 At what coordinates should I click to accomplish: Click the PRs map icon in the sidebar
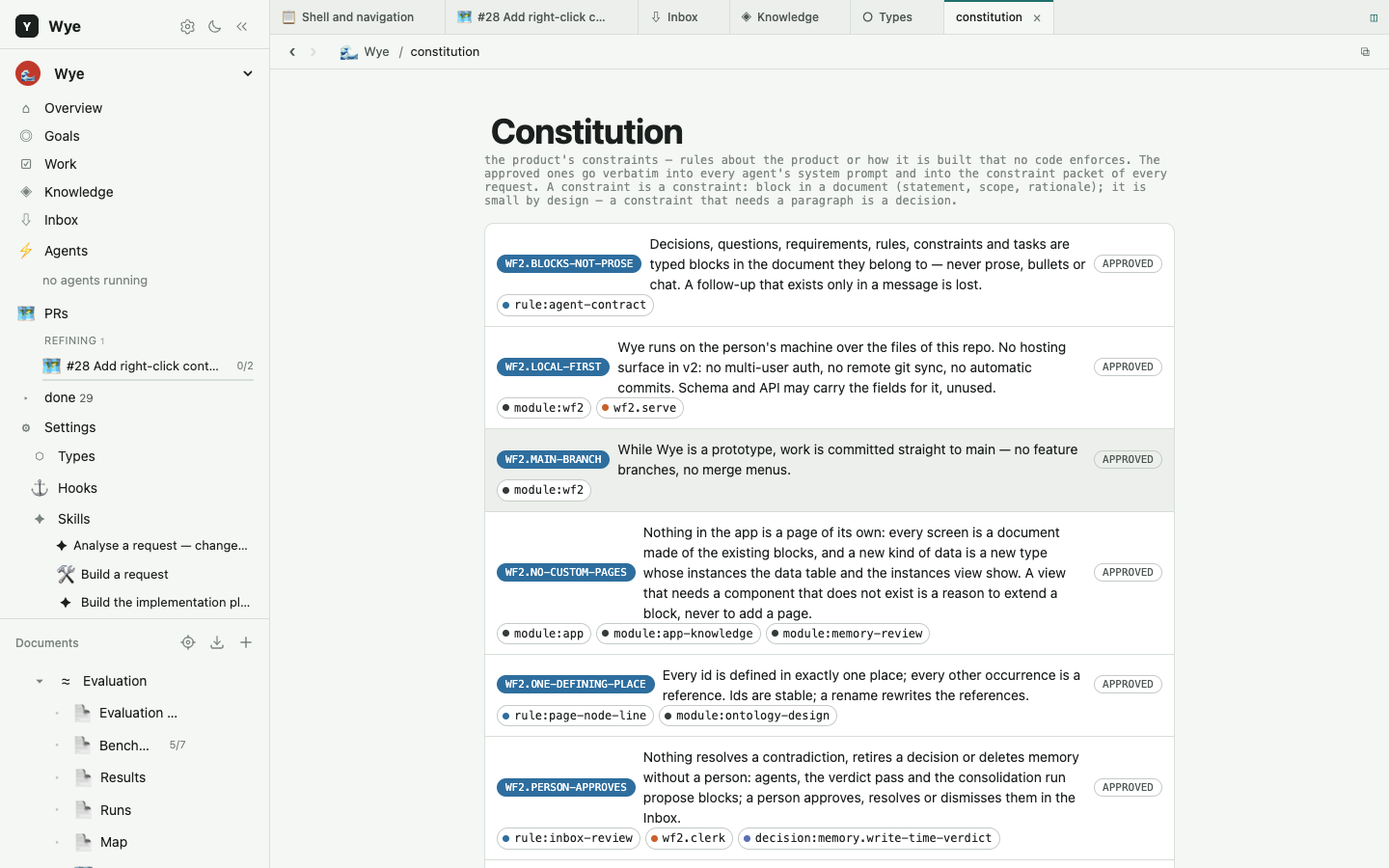tap(26, 313)
